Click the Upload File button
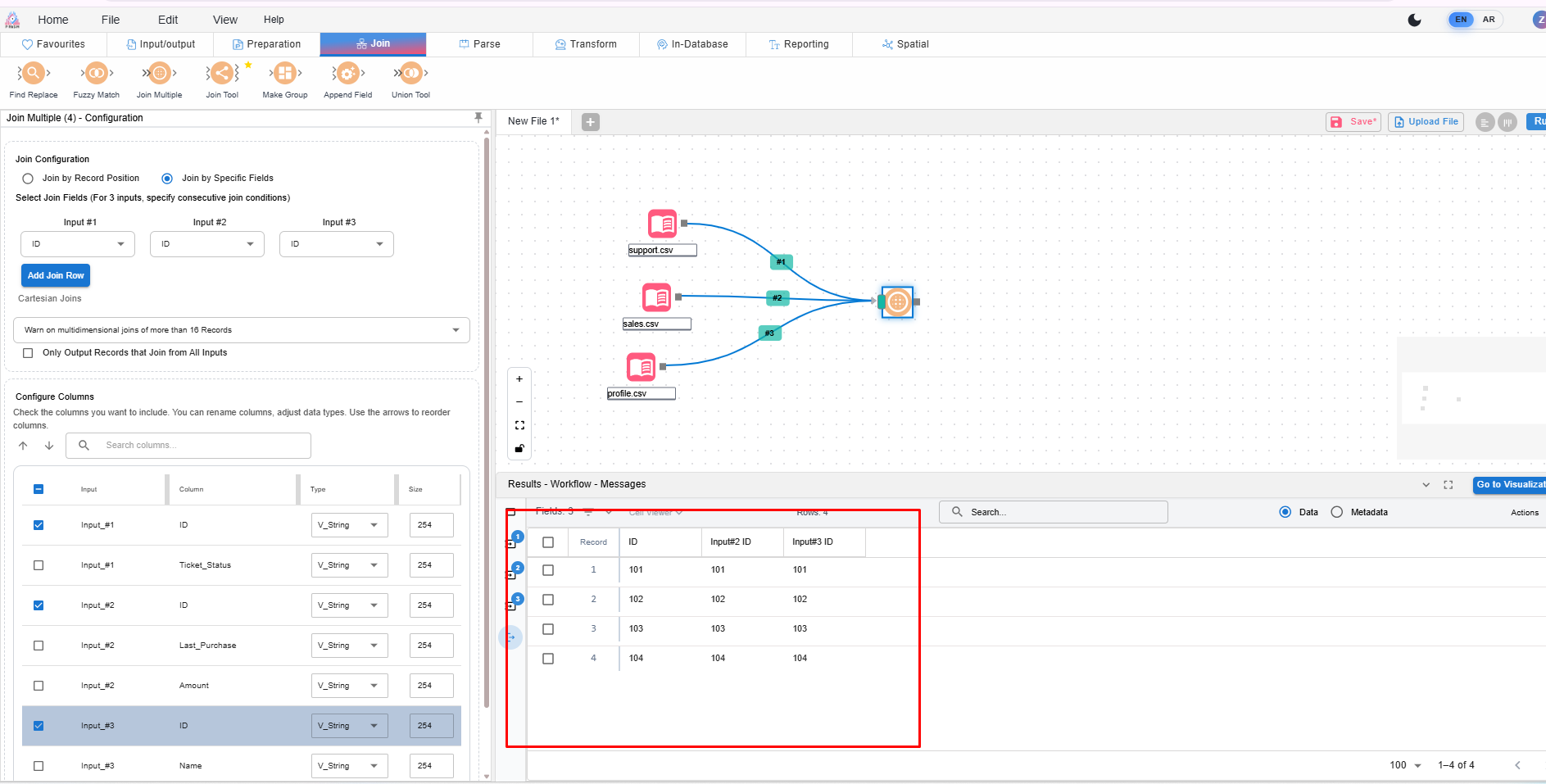 coord(1426,122)
